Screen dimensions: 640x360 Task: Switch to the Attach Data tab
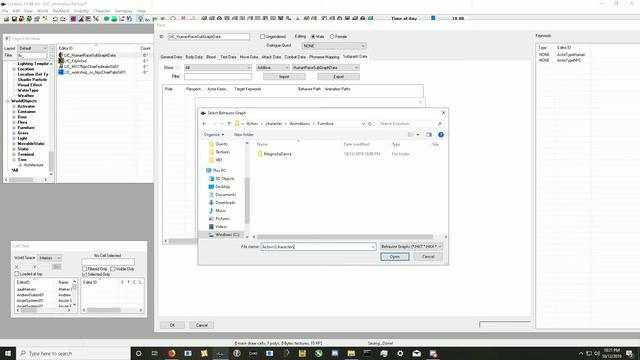(x=271, y=57)
